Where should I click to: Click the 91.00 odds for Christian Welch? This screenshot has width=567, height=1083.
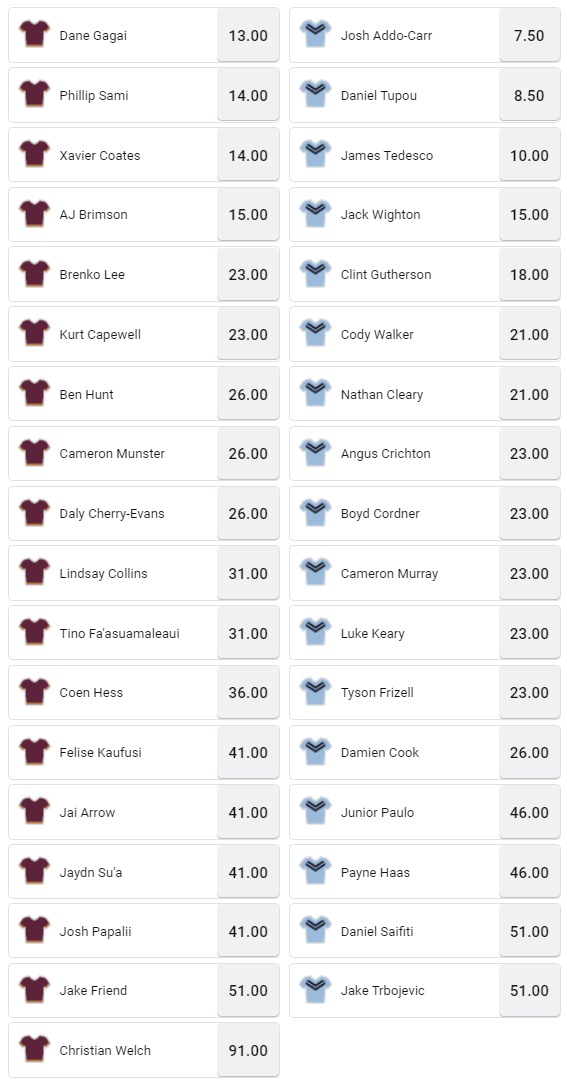pyautogui.click(x=248, y=1050)
